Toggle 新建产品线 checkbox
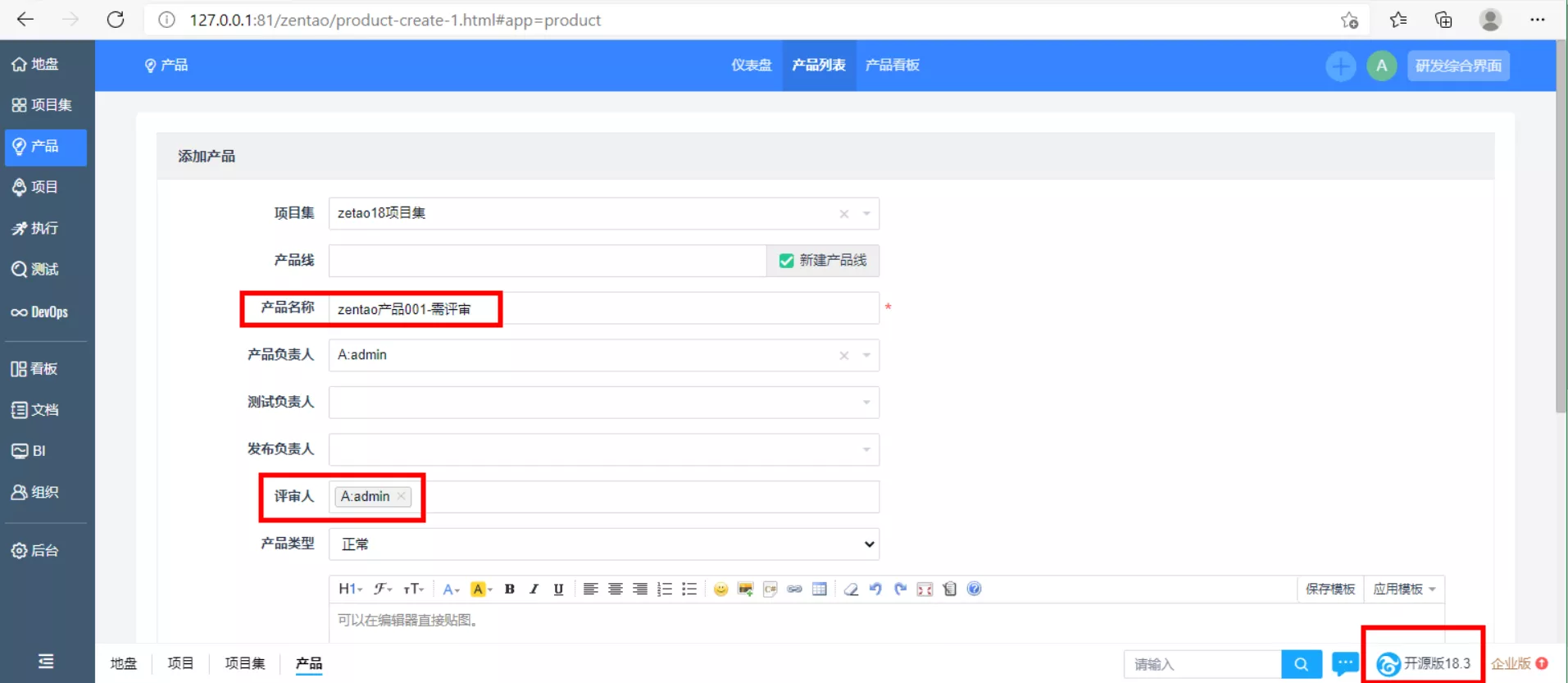Viewport: 1568px width, 683px height. coord(786,261)
